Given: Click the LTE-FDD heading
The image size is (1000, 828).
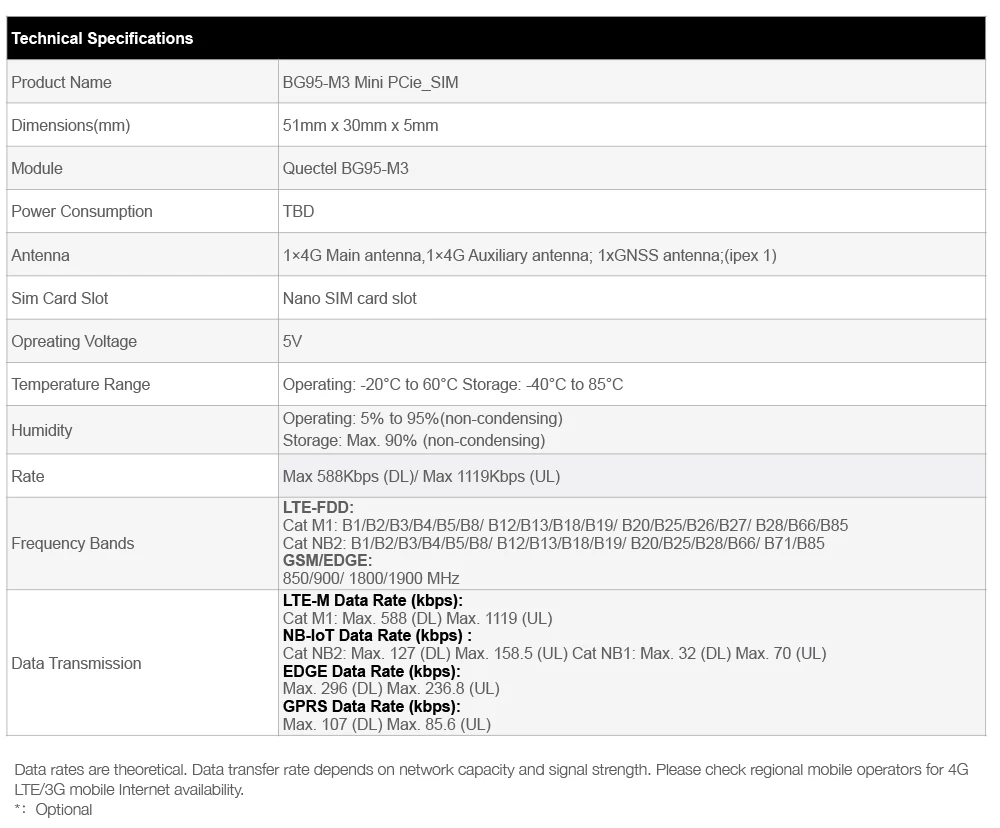Looking at the screenshot, I should tap(318, 508).
